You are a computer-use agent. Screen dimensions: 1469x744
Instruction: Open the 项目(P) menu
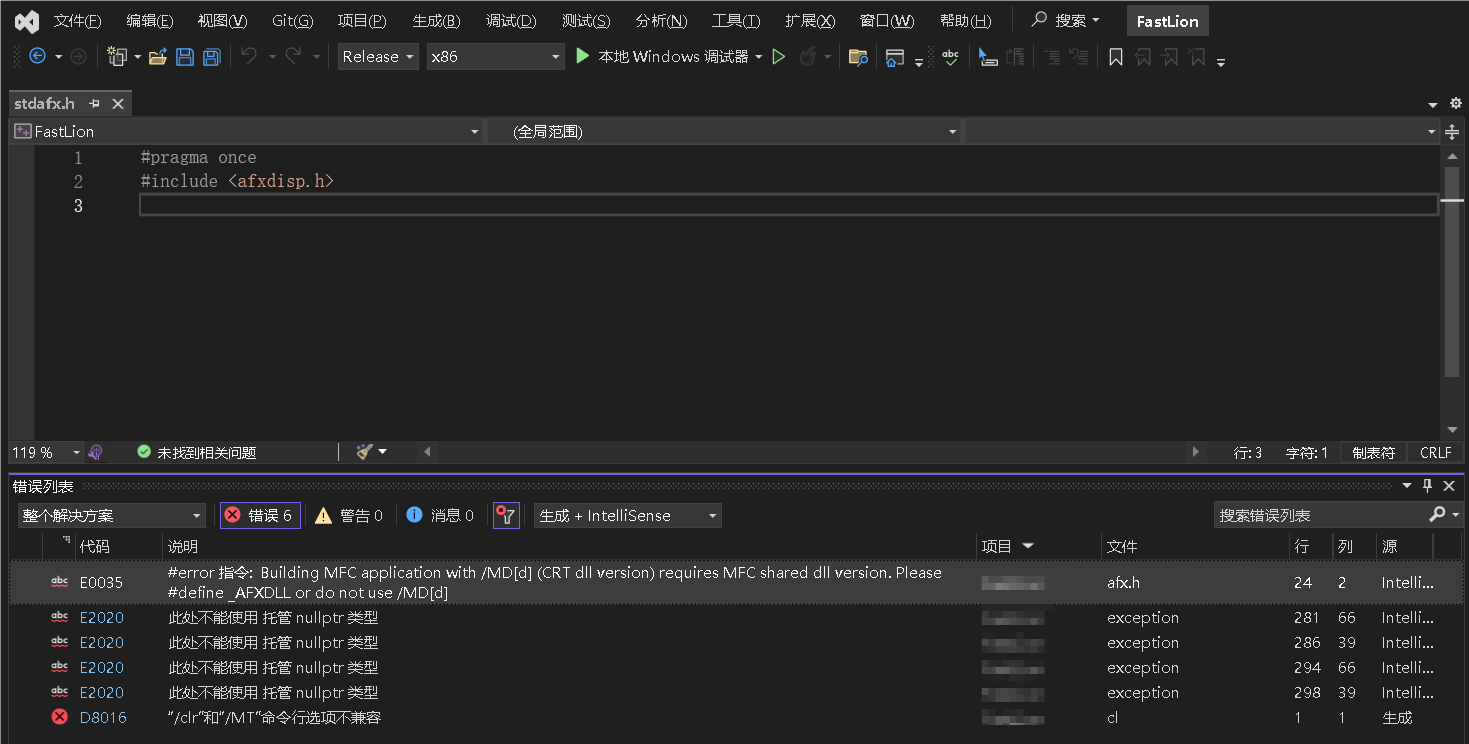362,21
